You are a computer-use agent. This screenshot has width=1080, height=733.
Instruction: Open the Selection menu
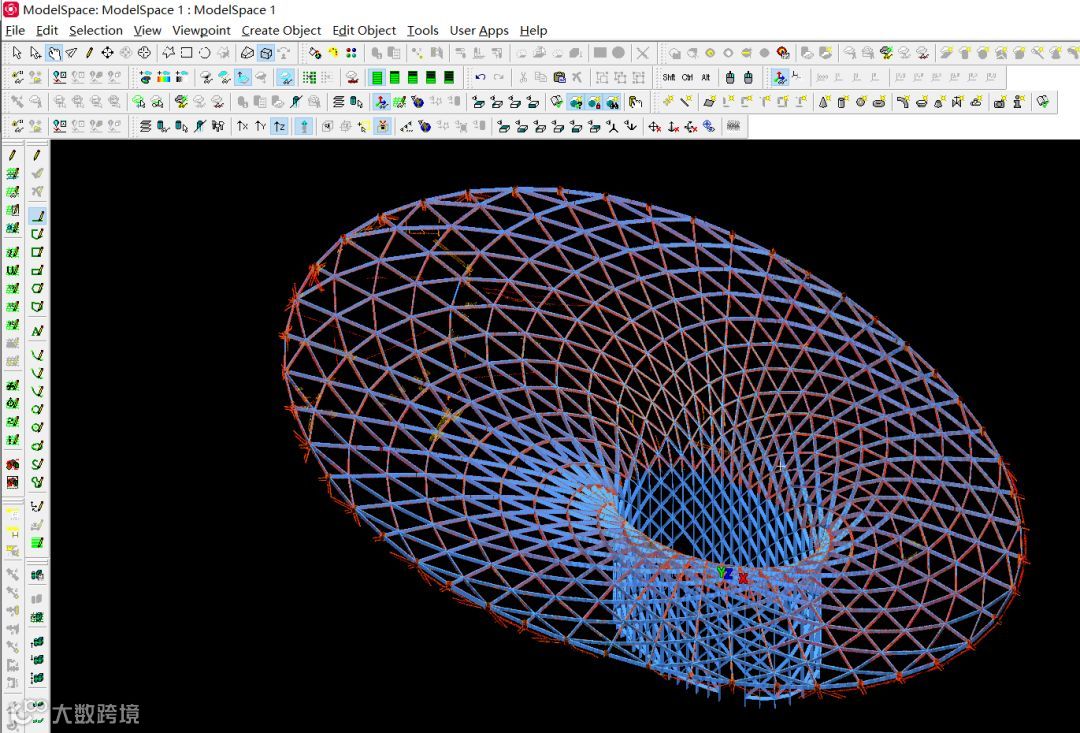[x=96, y=30]
